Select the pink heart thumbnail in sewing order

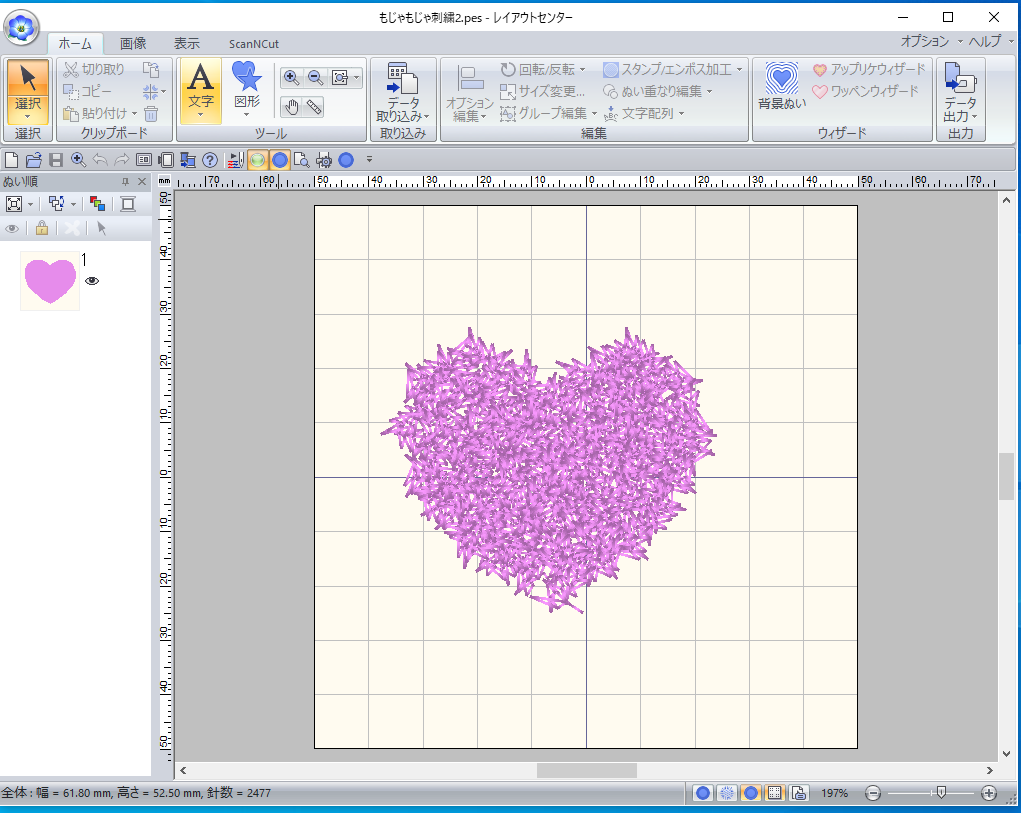[50, 281]
